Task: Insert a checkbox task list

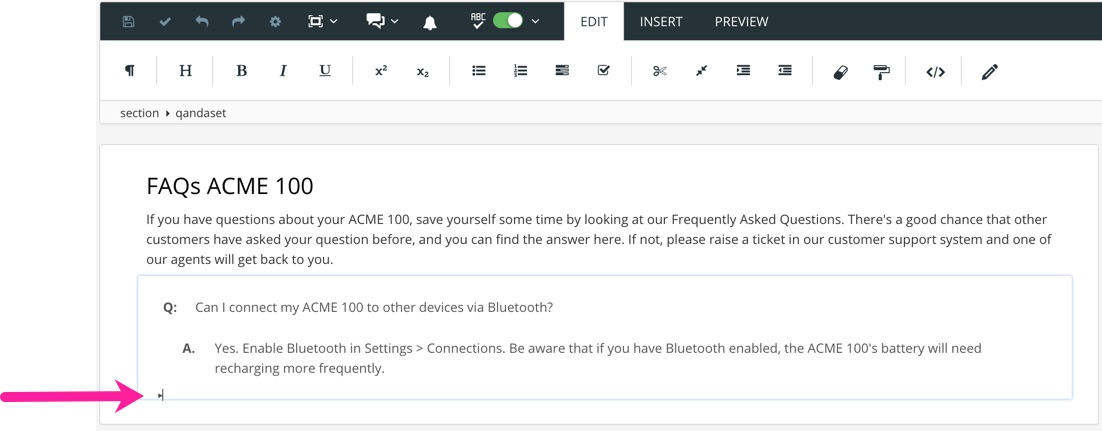Action: 603,71
